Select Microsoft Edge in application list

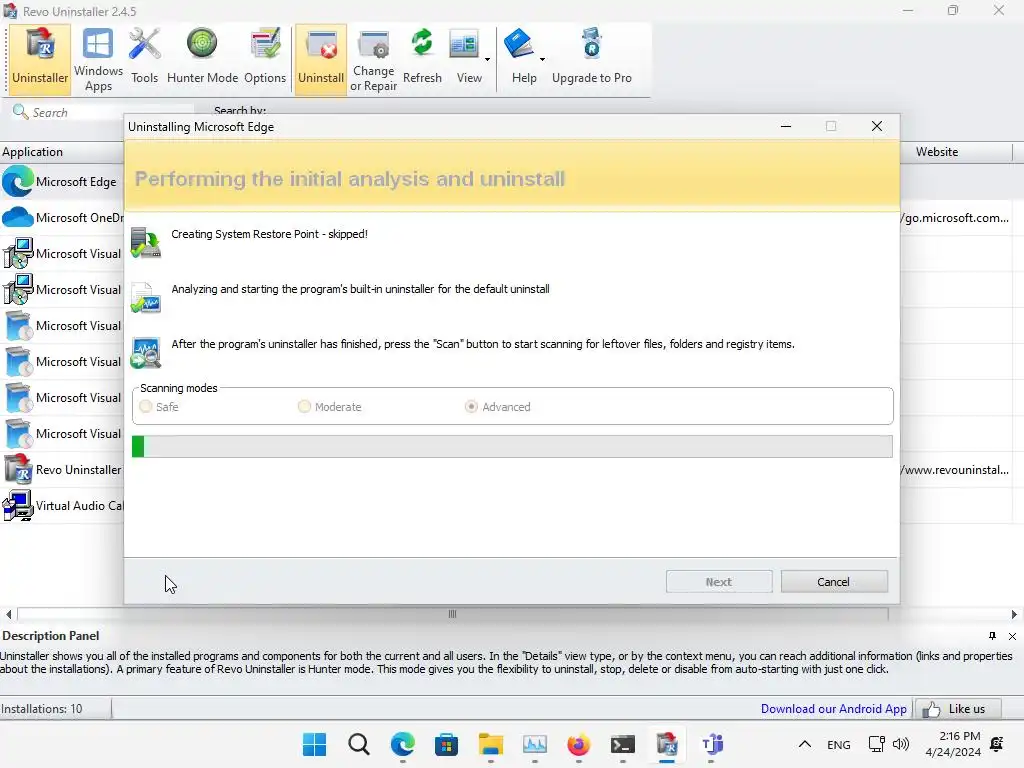[x=62, y=182]
